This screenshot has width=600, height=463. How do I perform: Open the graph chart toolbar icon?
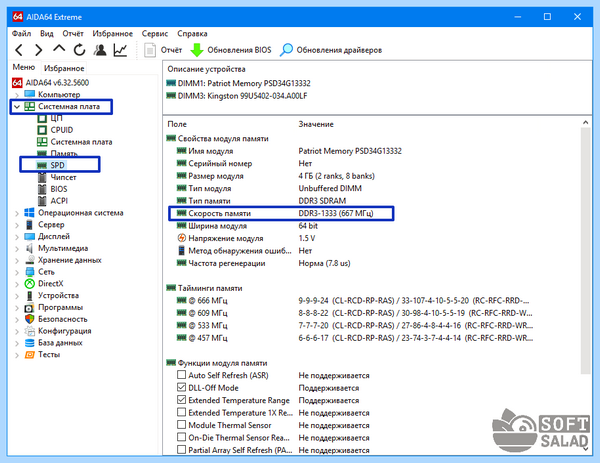pyautogui.click(x=120, y=50)
